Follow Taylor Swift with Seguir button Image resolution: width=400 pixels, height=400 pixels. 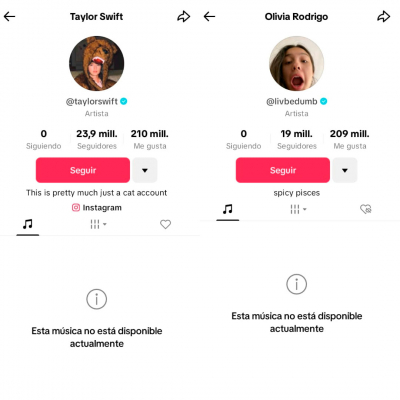[83, 170]
